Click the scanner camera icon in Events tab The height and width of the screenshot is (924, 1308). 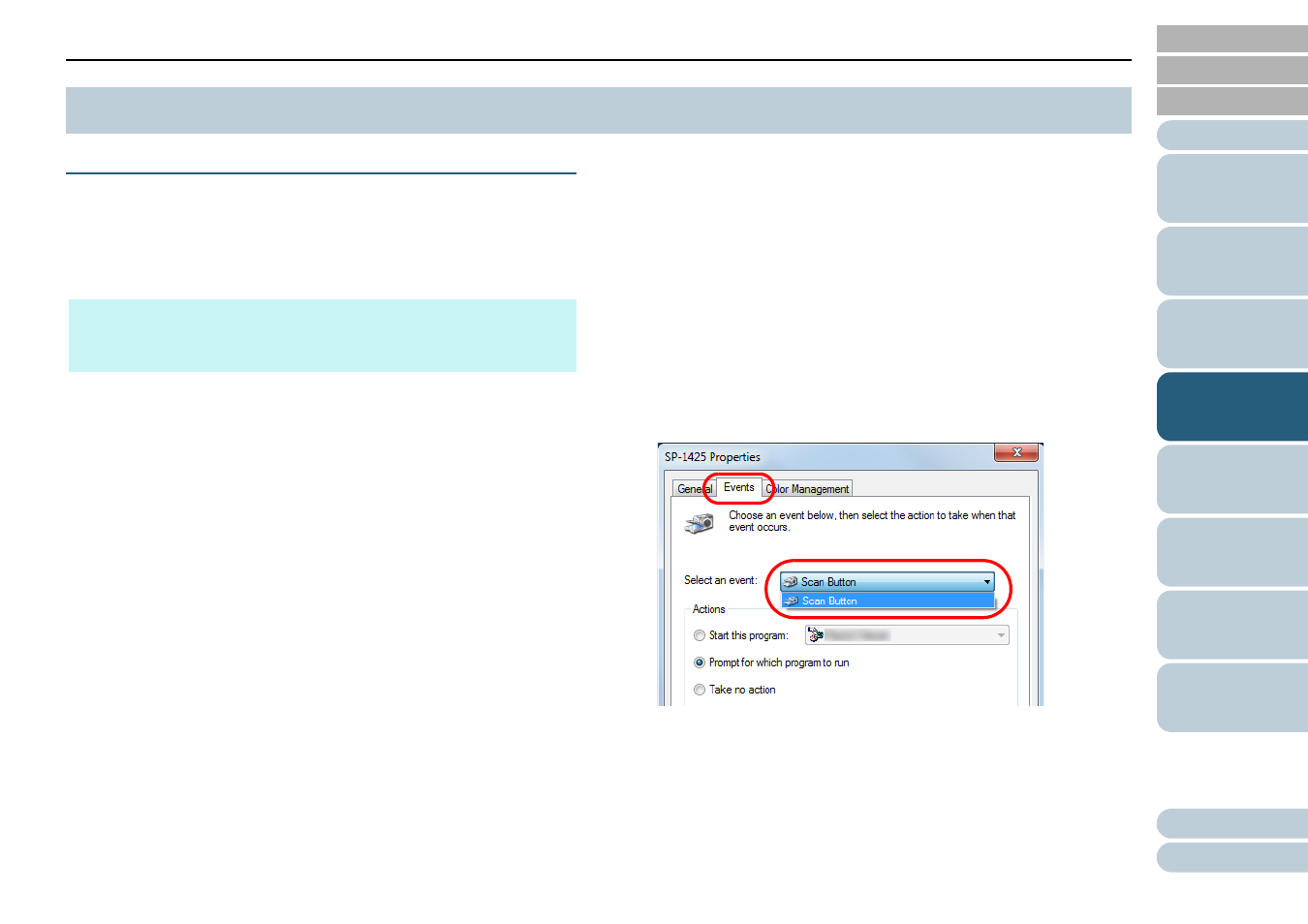click(x=699, y=524)
